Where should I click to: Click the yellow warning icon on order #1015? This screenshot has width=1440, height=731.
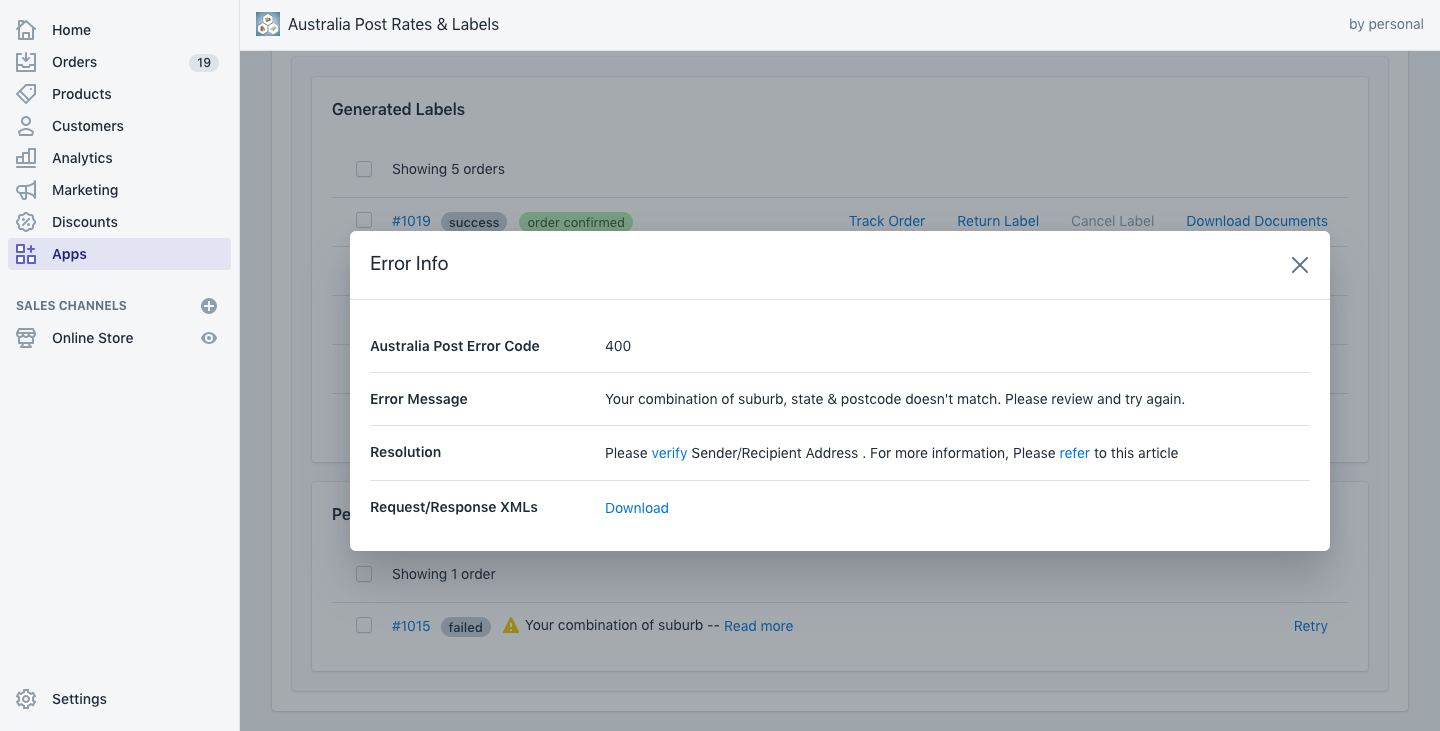click(x=511, y=625)
